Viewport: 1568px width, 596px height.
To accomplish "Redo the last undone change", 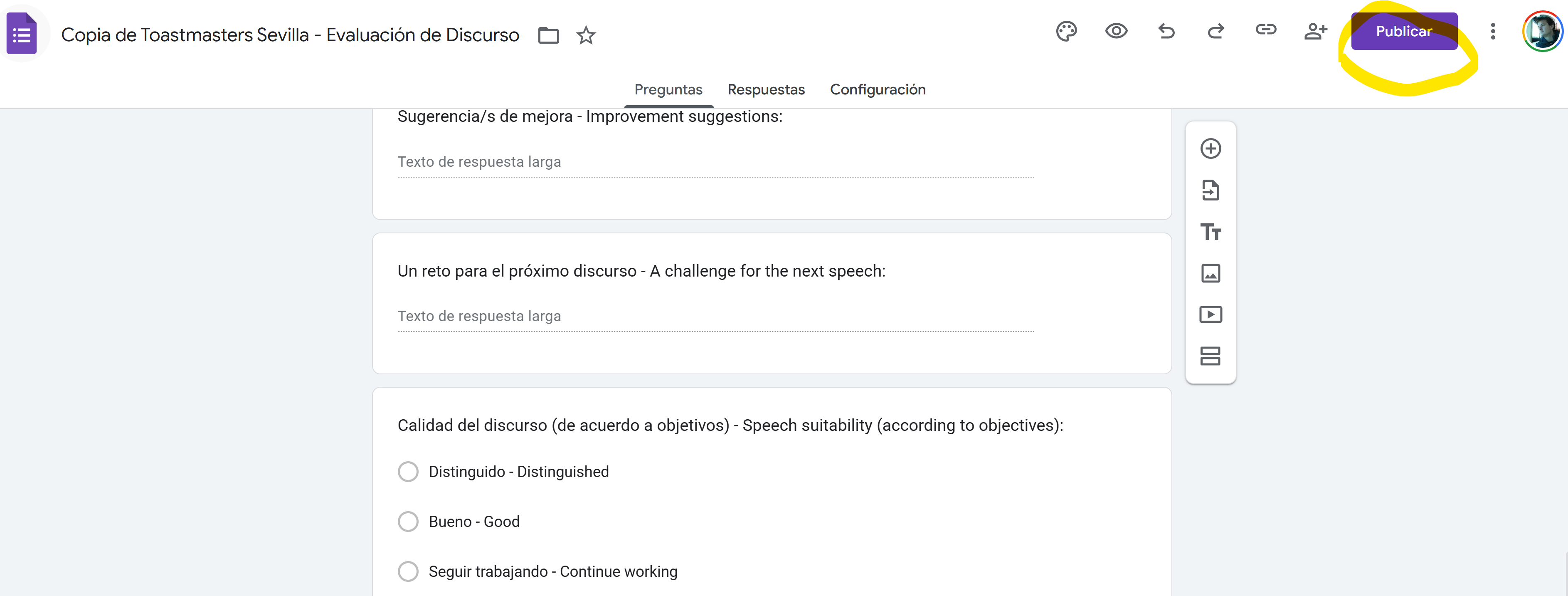I will [x=1215, y=31].
